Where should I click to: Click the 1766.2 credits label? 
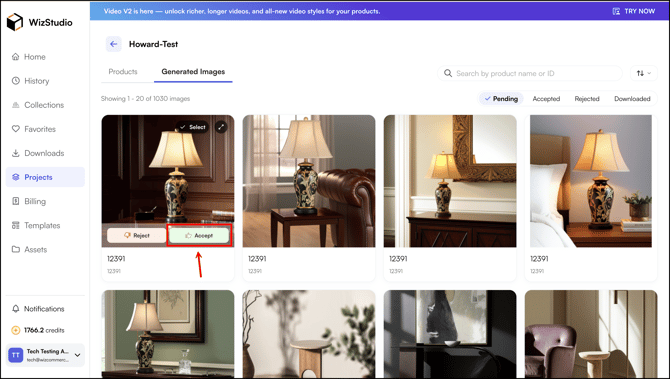44,330
